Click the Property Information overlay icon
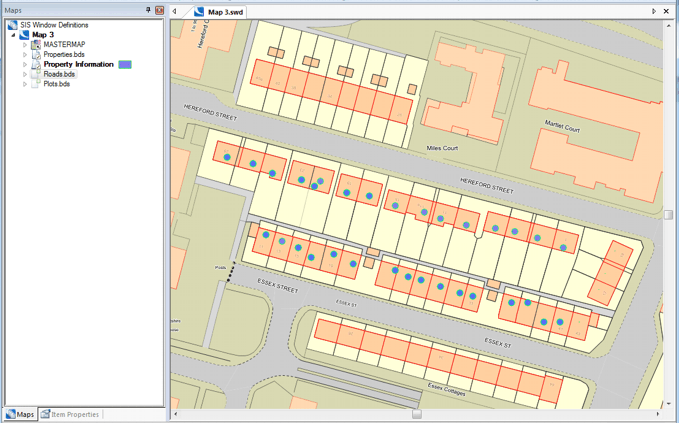The image size is (679, 423). 36,65
